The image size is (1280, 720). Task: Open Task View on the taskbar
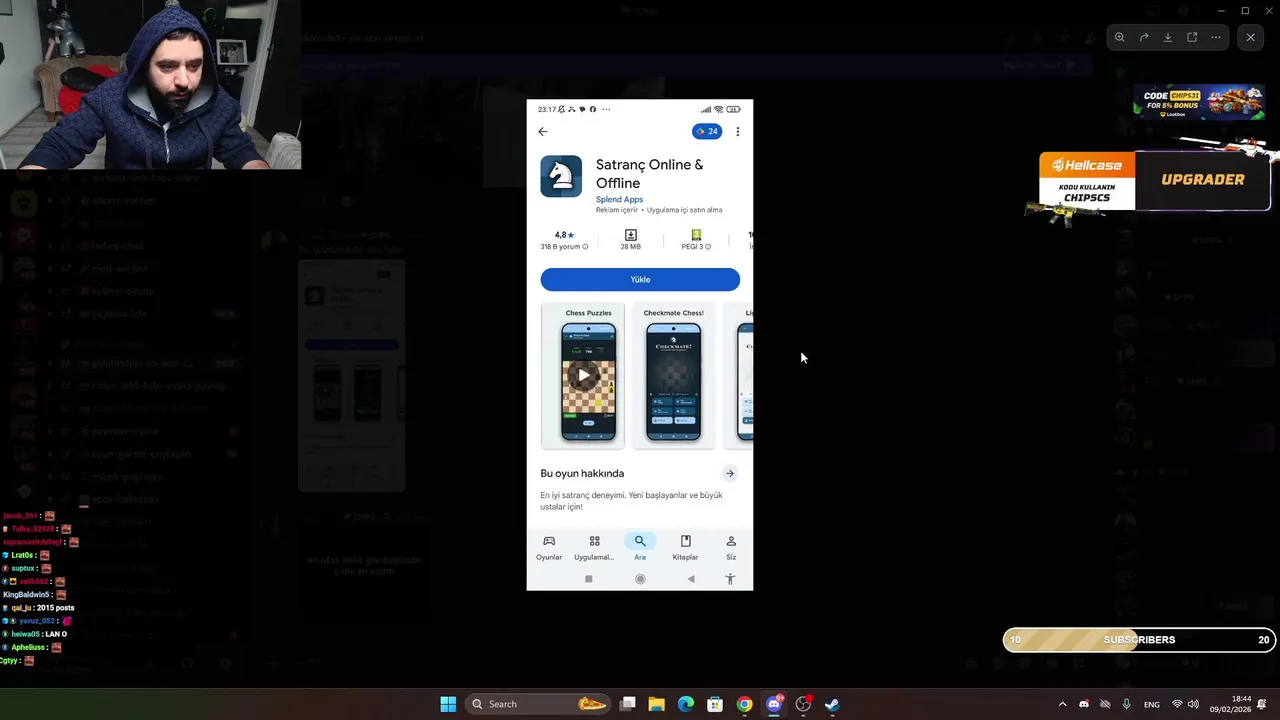coord(628,704)
